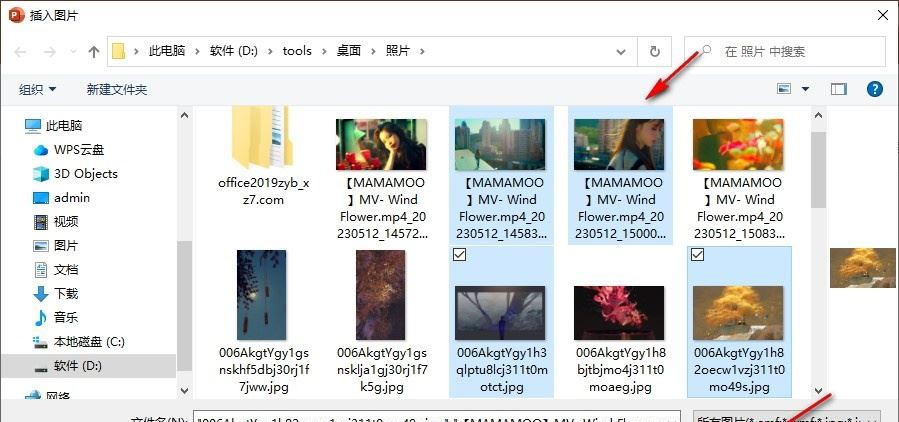This screenshot has height=422, width=899.
Task: Open the admin folder in sidebar
Action: click(72, 198)
